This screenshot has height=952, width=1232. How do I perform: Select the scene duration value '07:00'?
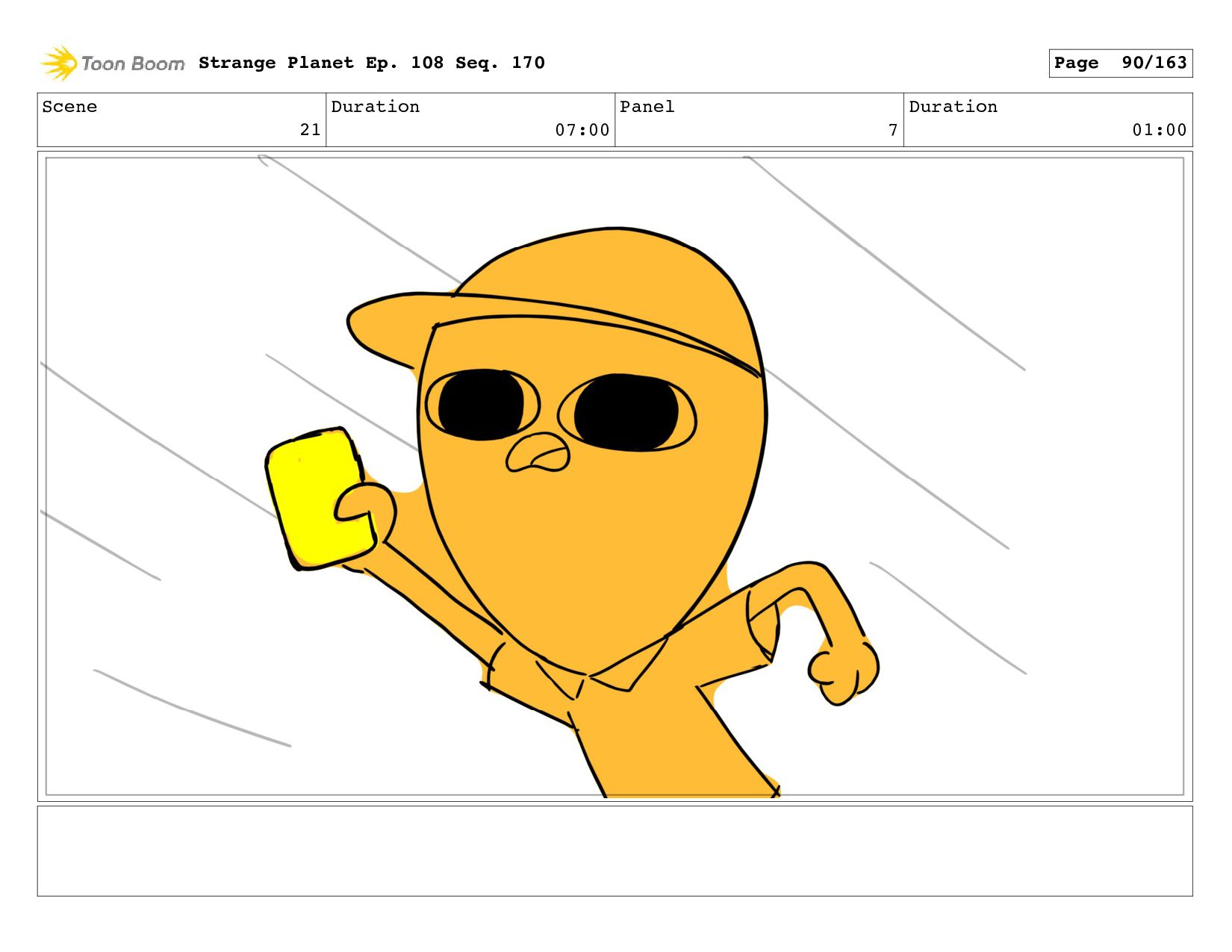582,130
